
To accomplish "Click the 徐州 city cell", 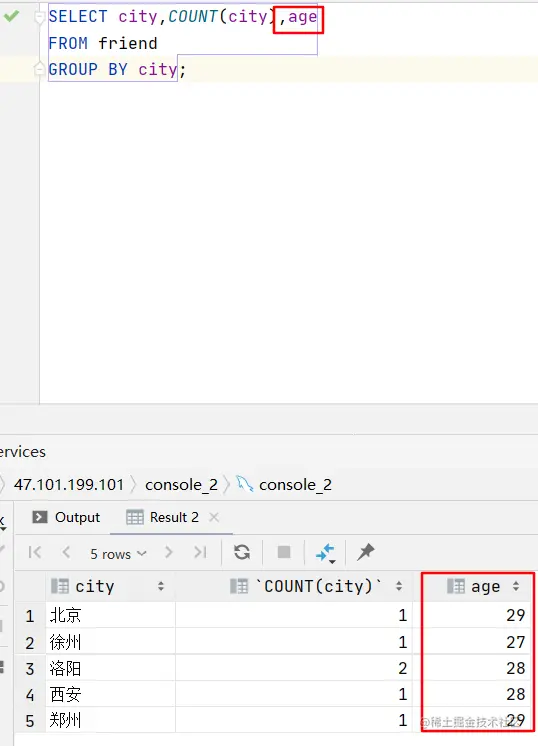I will point(111,642).
